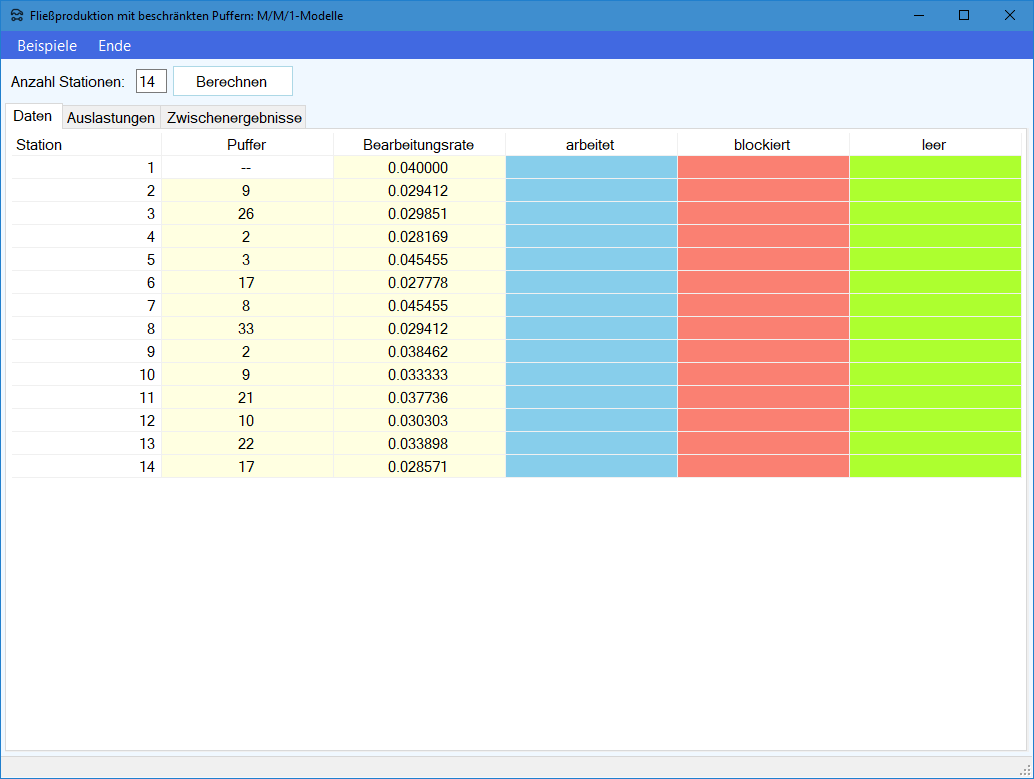The image size is (1034, 779).
Task: Click the Bearbeitungsrate column header
Action: tap(418, 145)
